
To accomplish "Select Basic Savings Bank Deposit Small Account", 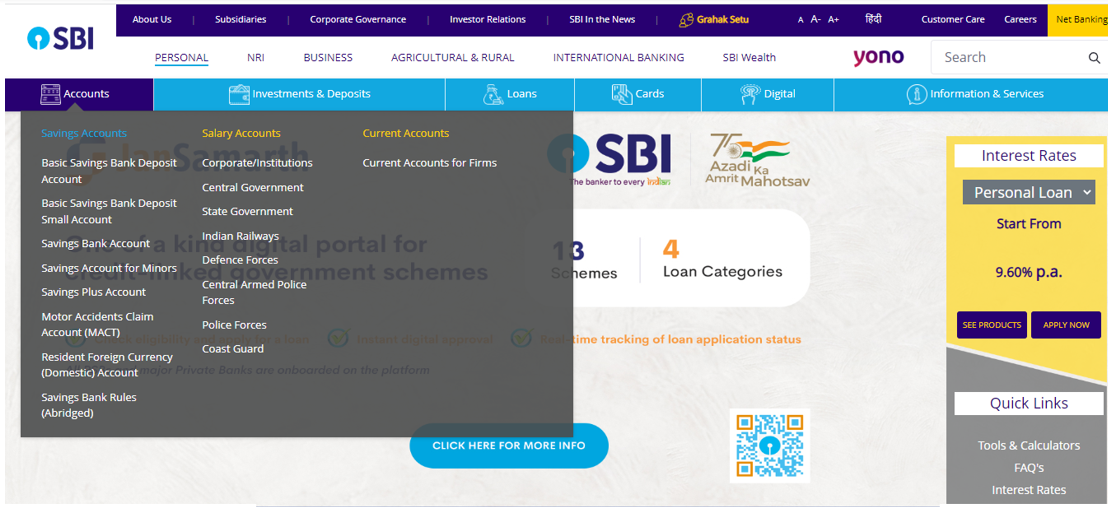I will [x=109, y=211].
